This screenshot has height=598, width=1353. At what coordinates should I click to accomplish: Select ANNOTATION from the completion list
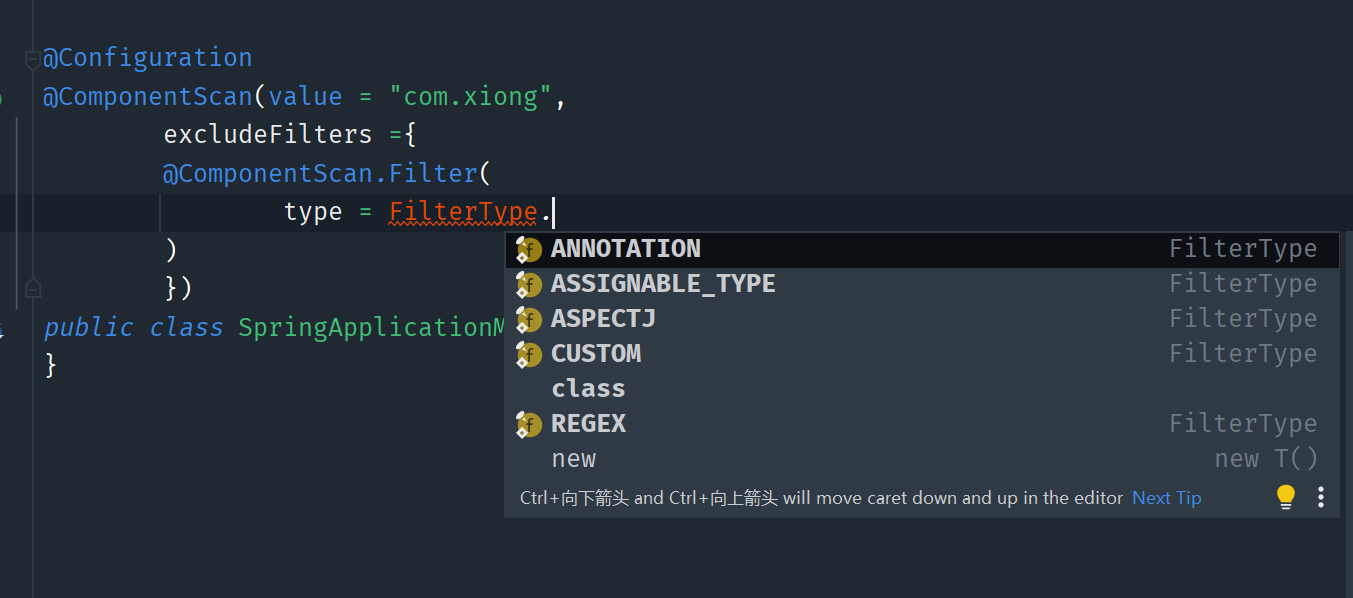921,249
